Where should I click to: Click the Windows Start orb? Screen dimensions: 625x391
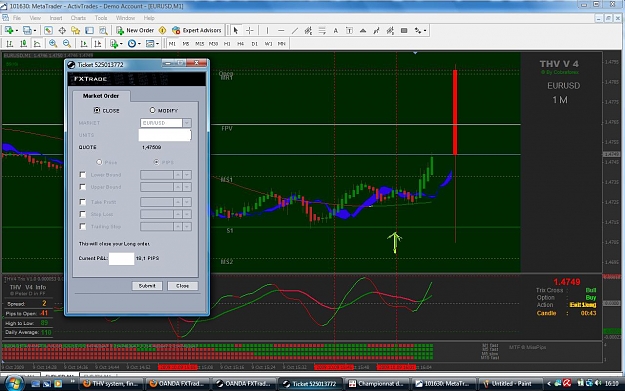14,383
